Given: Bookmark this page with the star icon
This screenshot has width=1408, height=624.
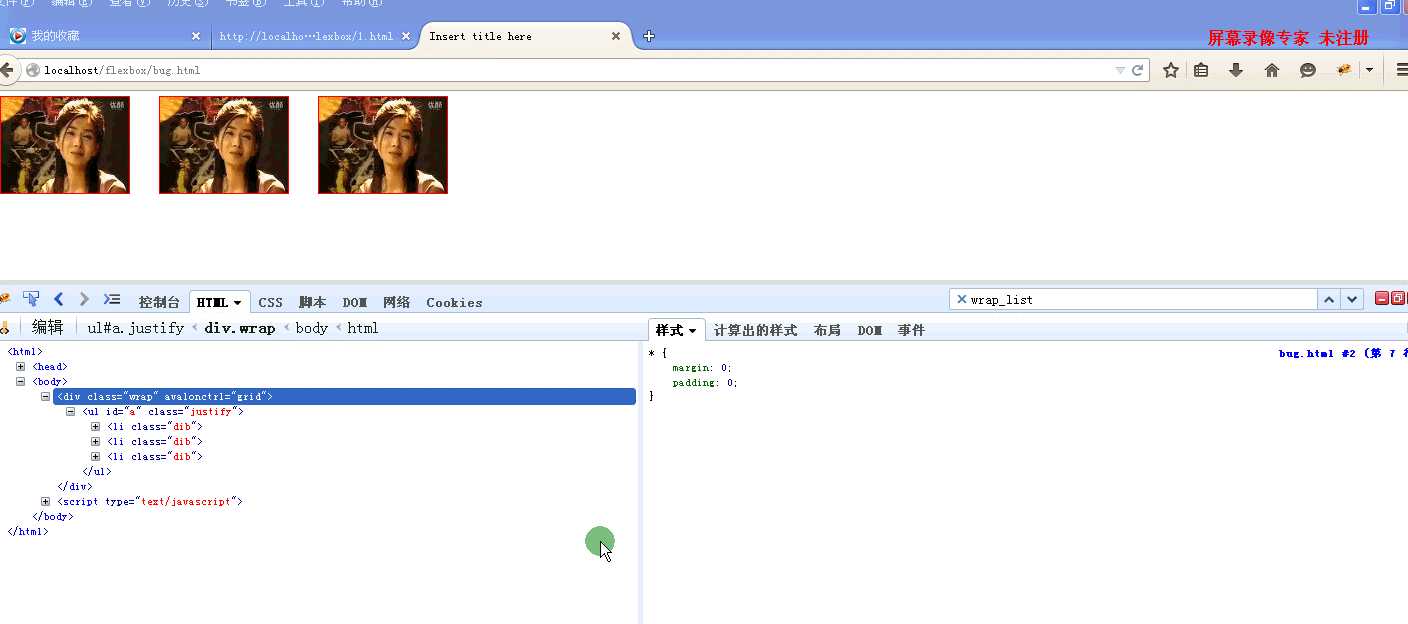Looking at the screenshot, I should pos(1170,70).
